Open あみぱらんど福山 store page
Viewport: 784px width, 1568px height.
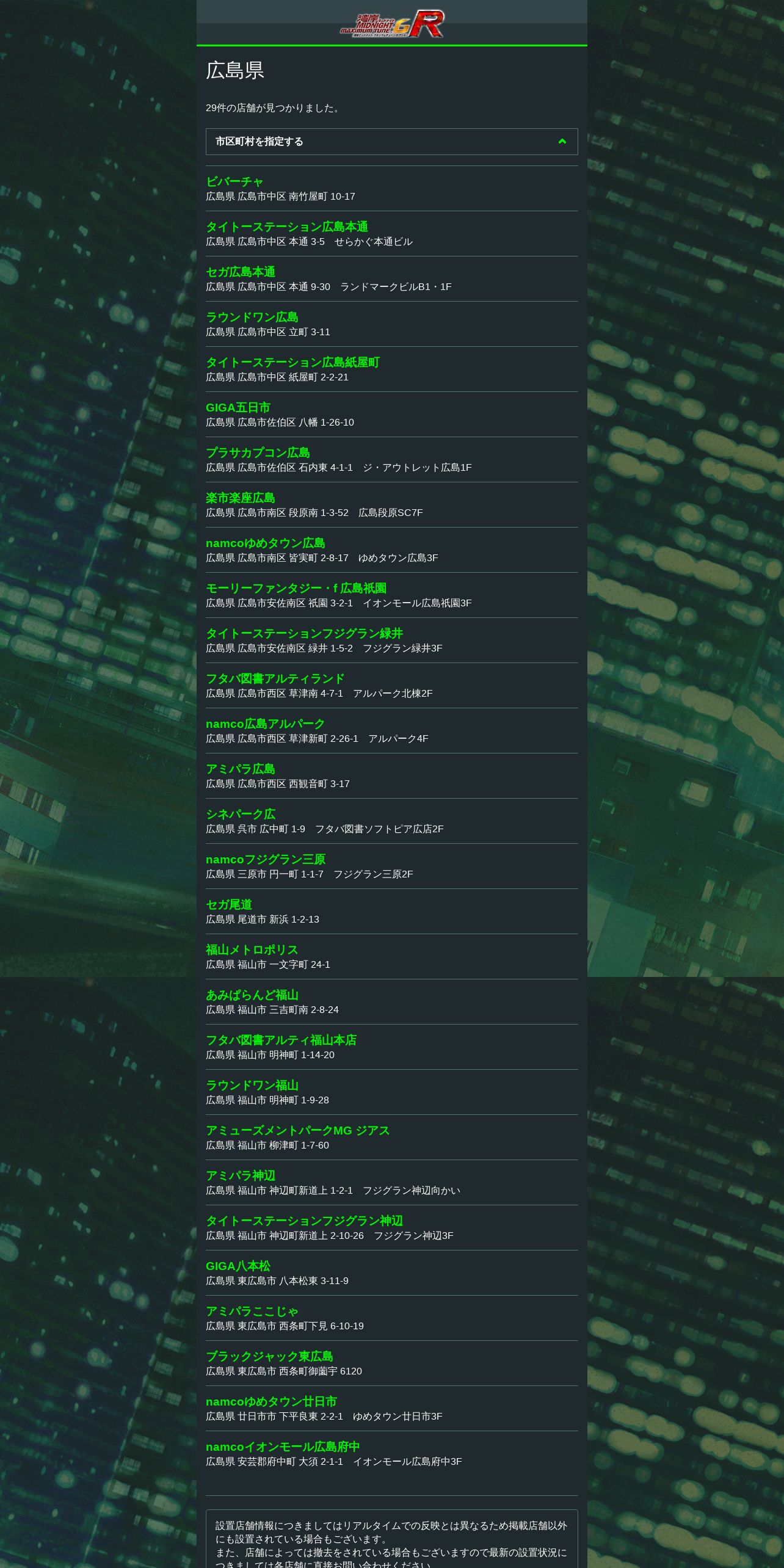252,995
